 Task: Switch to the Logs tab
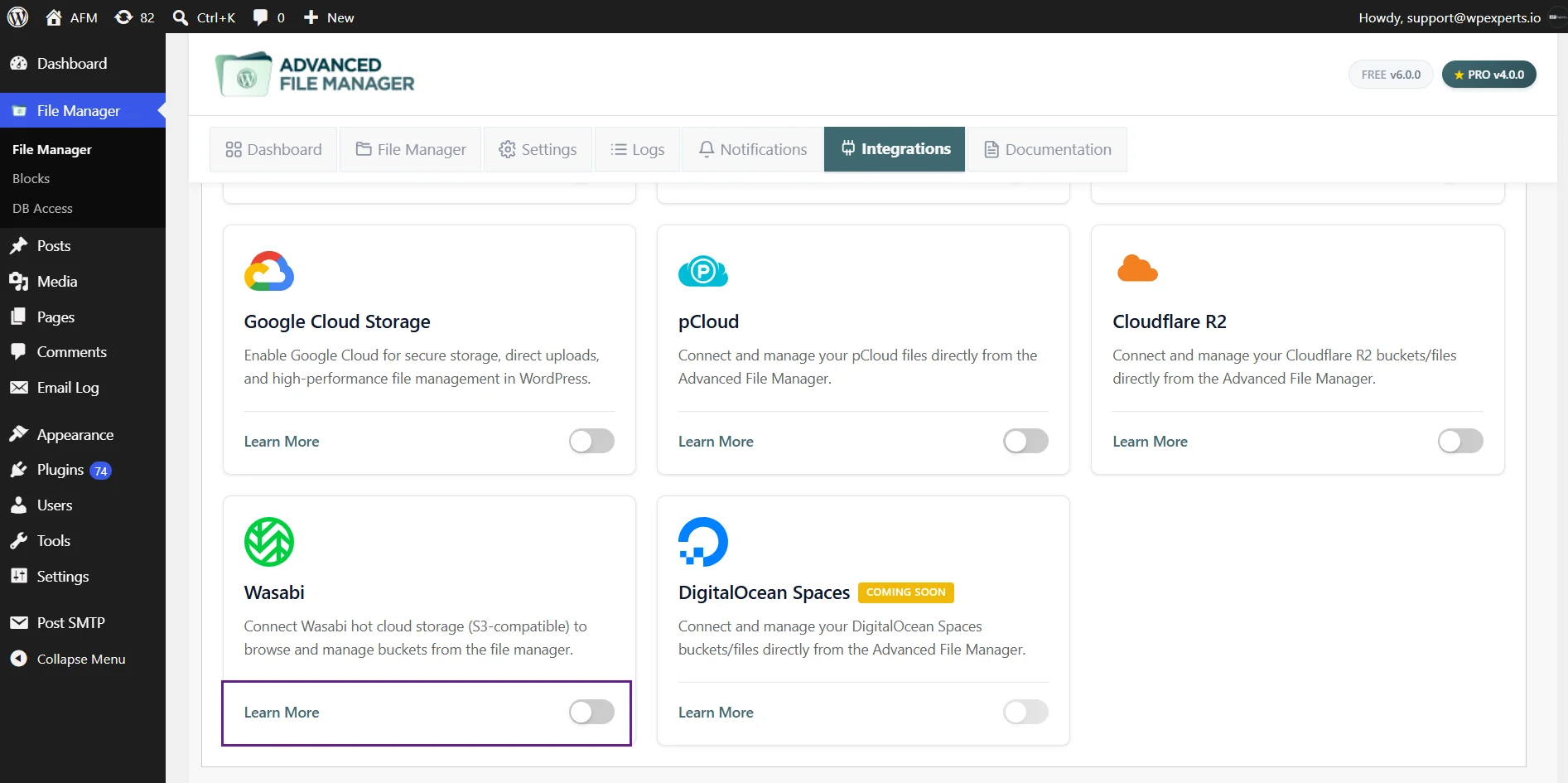coord(637,149)
